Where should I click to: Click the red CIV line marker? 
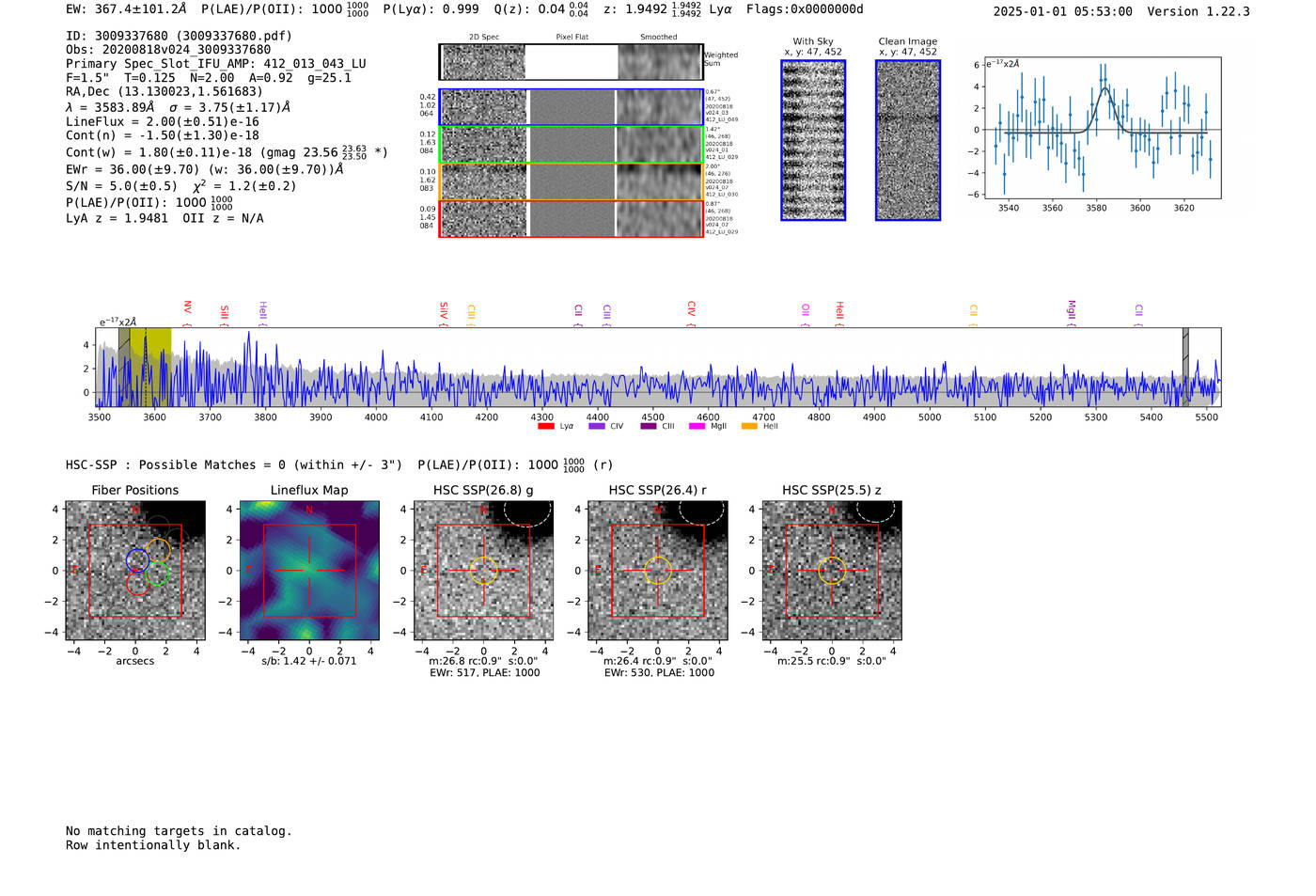(x=691, y=313)
